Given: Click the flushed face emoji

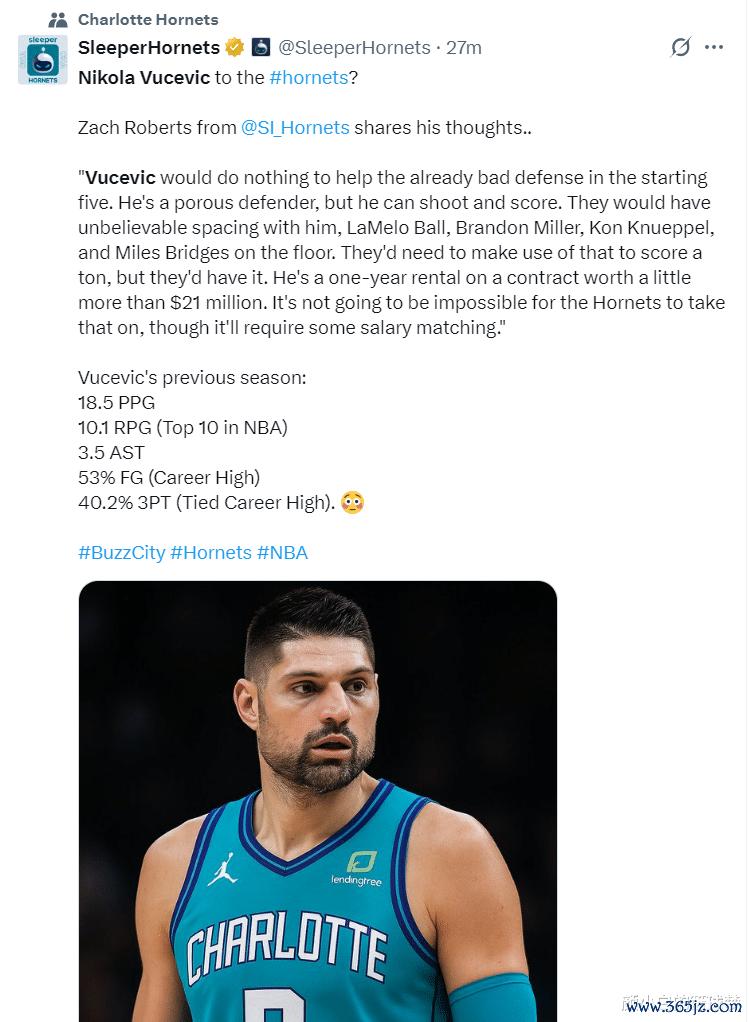Looking at the screenshot, I should pyautogui.click(x=352, y=502).
